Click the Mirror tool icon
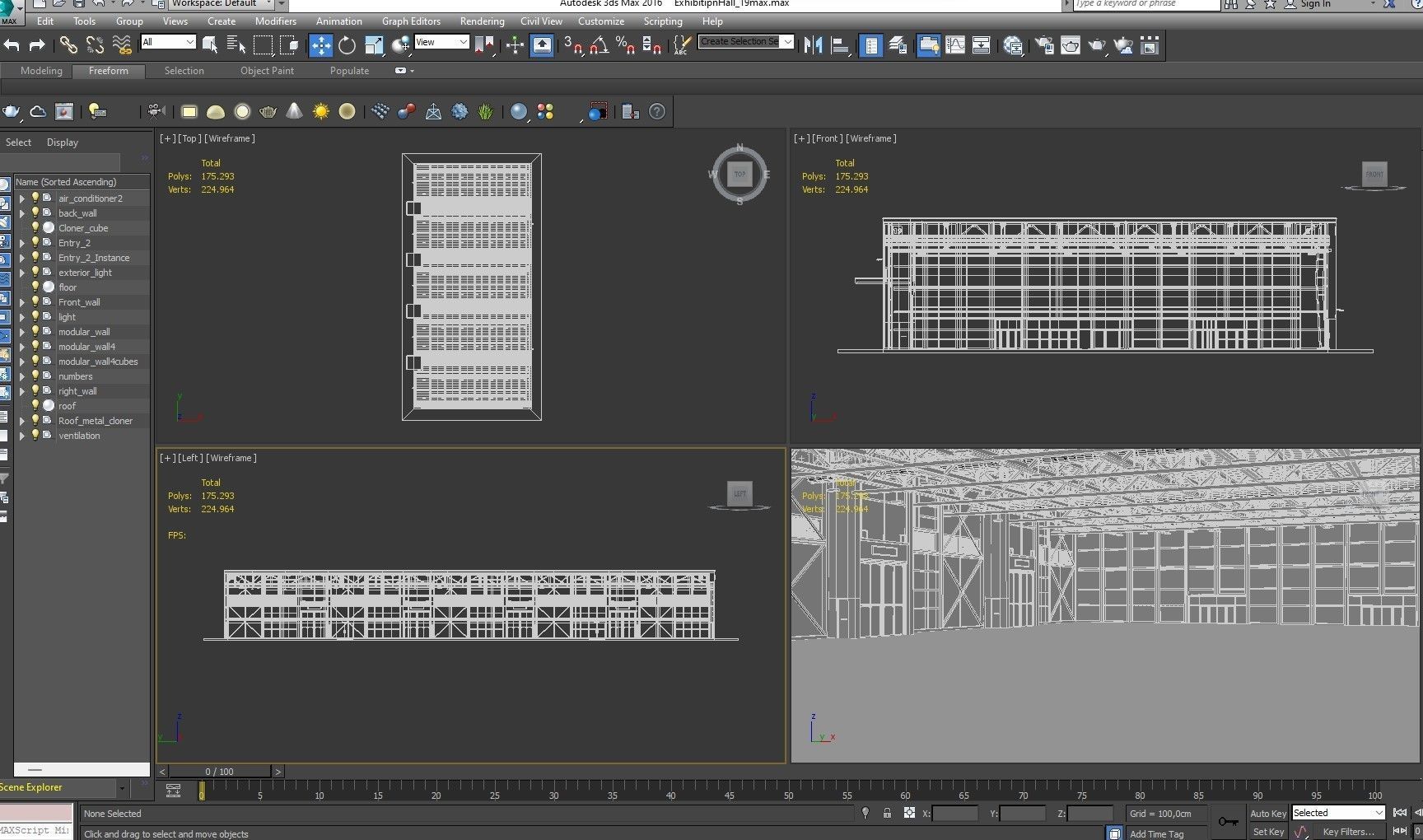 coord(813,45)
